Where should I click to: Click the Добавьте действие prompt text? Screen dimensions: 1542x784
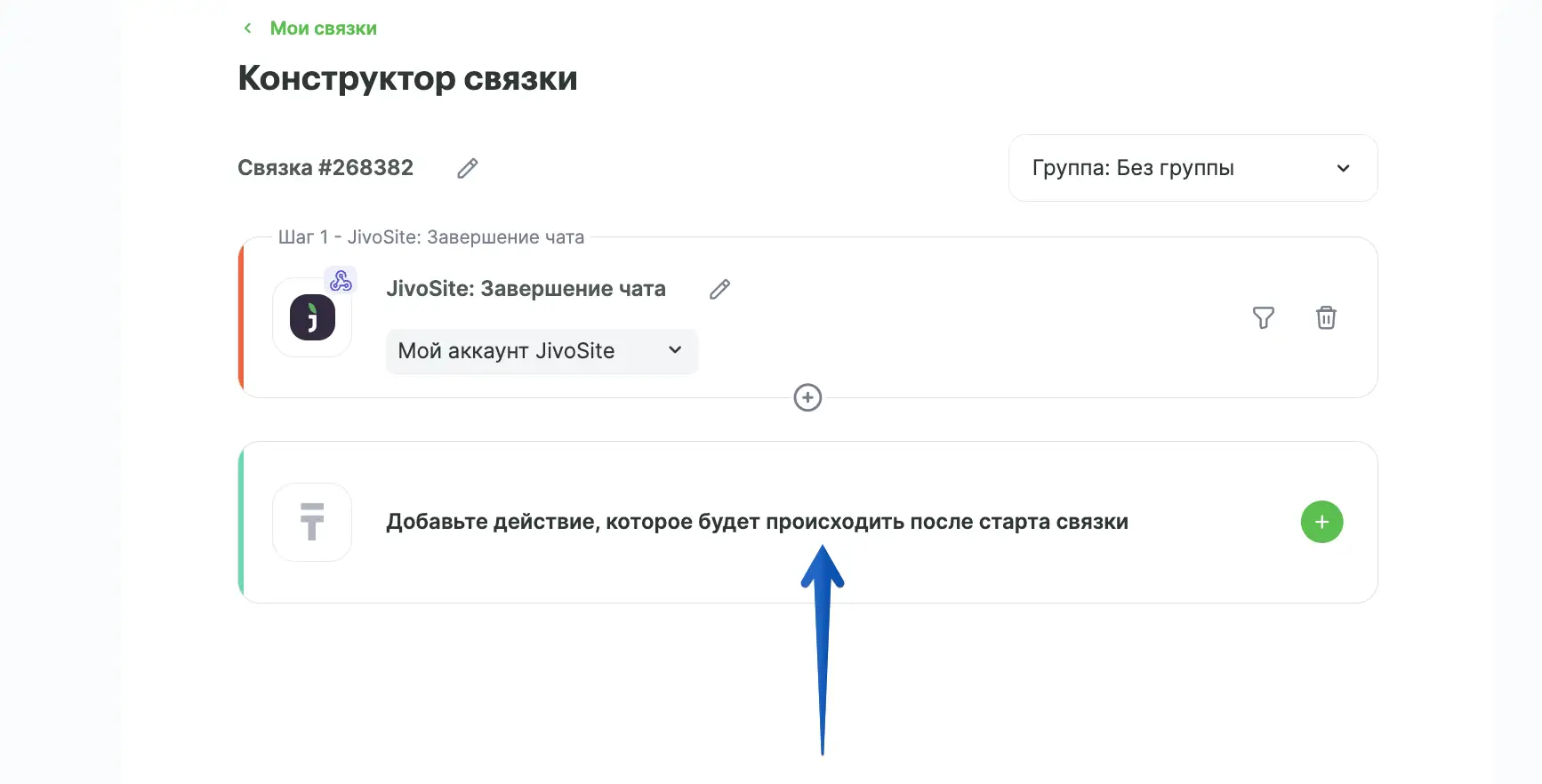pos(757,522)
